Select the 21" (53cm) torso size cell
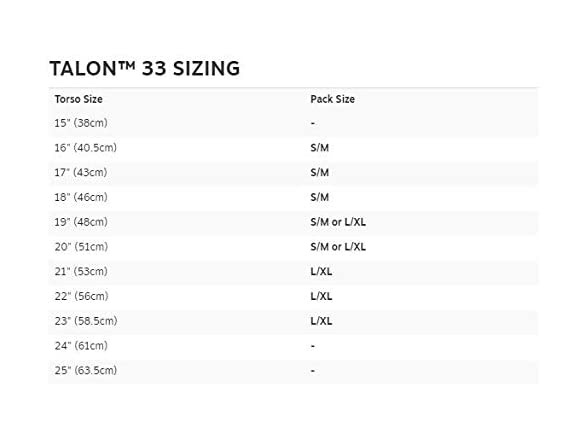The image size is (588, 441). (x=81, y=272)
